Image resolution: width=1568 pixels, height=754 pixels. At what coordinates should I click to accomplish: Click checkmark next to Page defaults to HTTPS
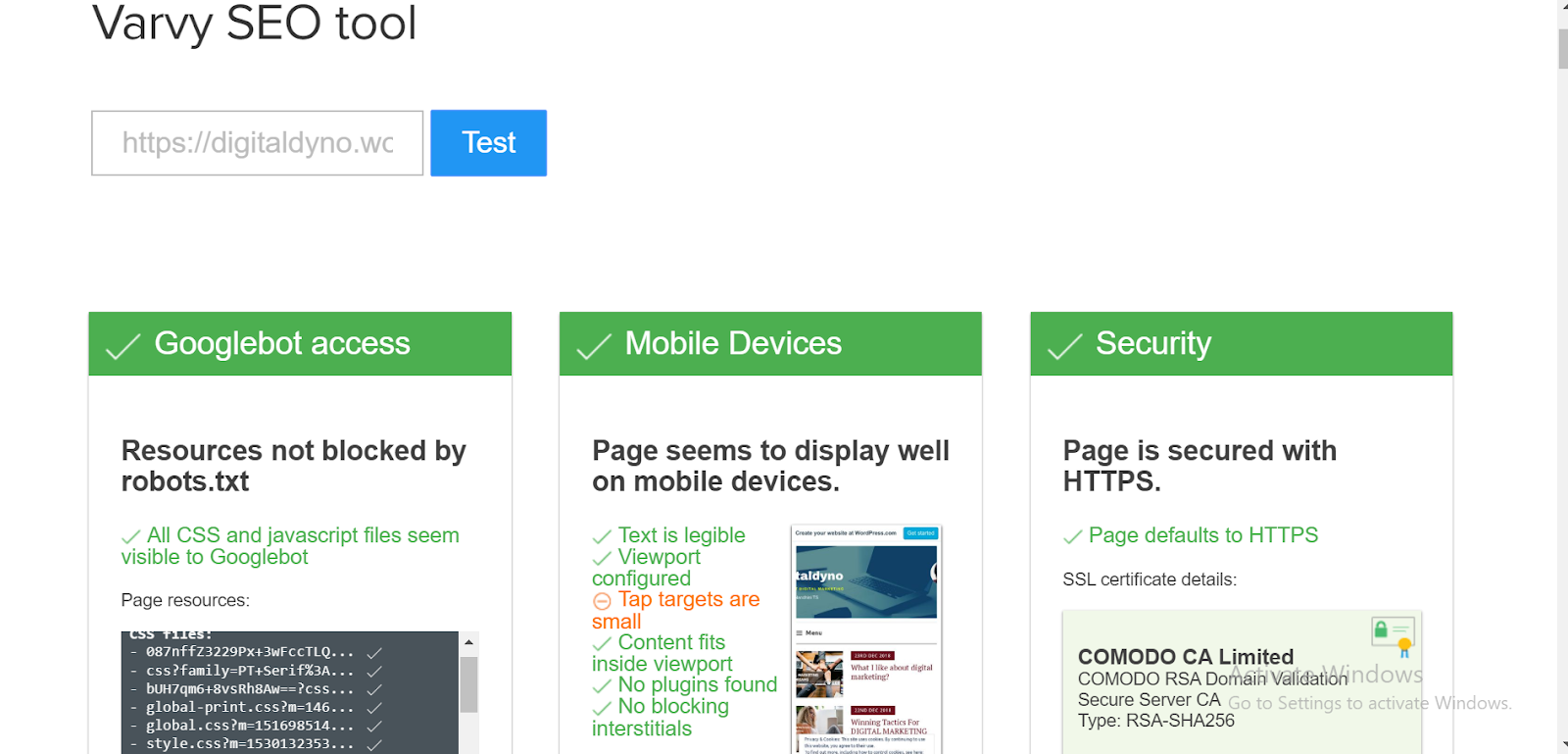tap(1073, 536)
